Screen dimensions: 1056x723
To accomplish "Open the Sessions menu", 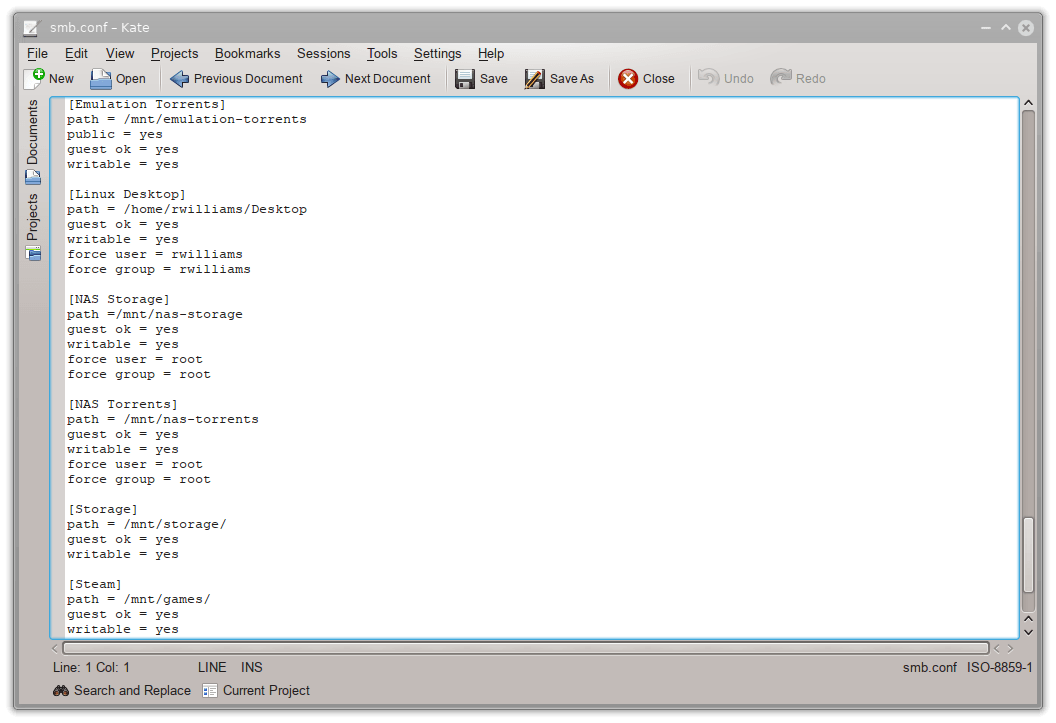I will 323,53.
